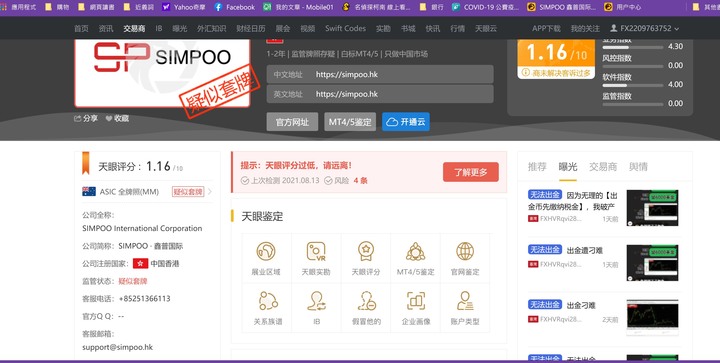This screenshot has width=720, height=363.
Task: Click the cloud icon on 开通云 button
Action: (x=392, y=122)
